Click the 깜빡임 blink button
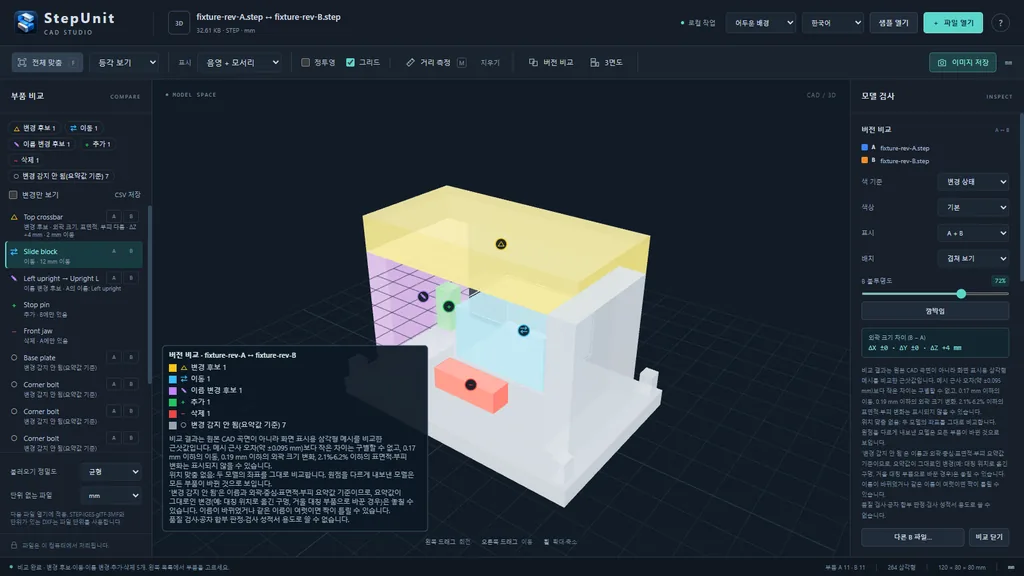This screenshot has width=1024, height=576. pos(935,312)
